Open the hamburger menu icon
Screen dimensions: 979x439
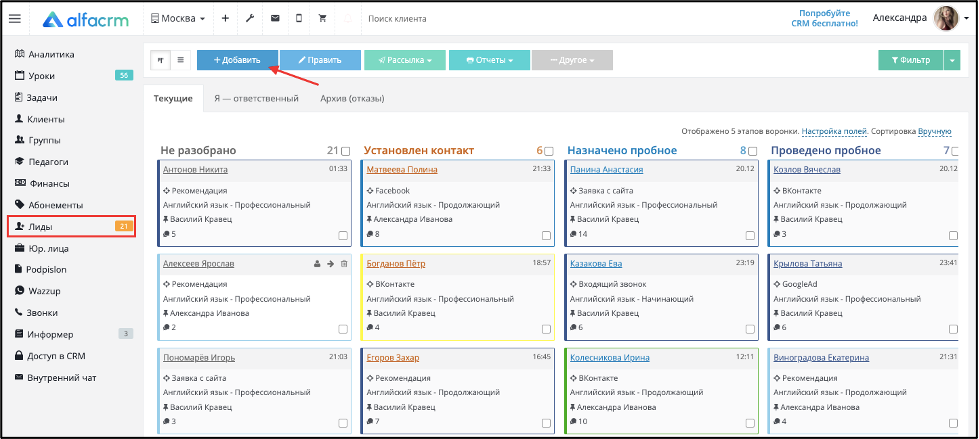point(14,19)
